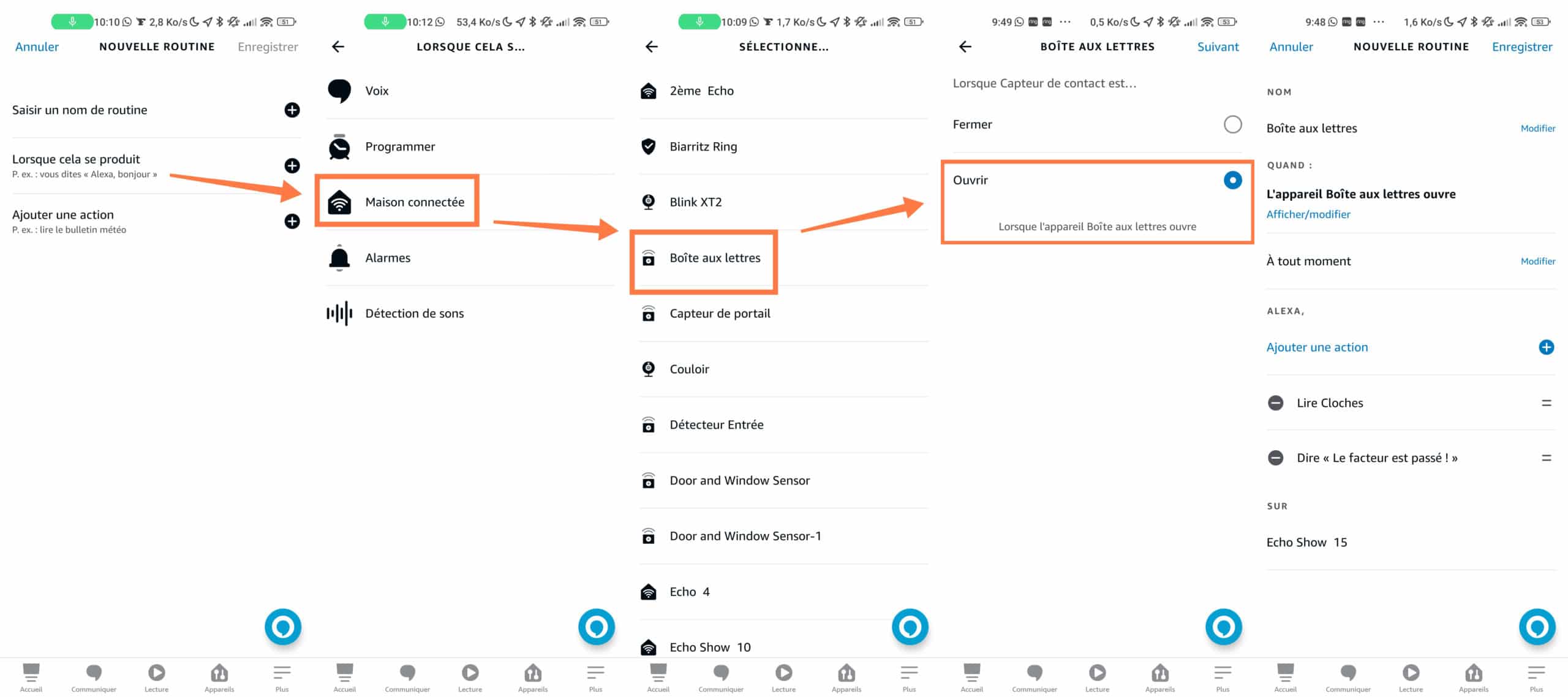
Task: Select the Détection de sons waveform icon
Action: (339, 314)
